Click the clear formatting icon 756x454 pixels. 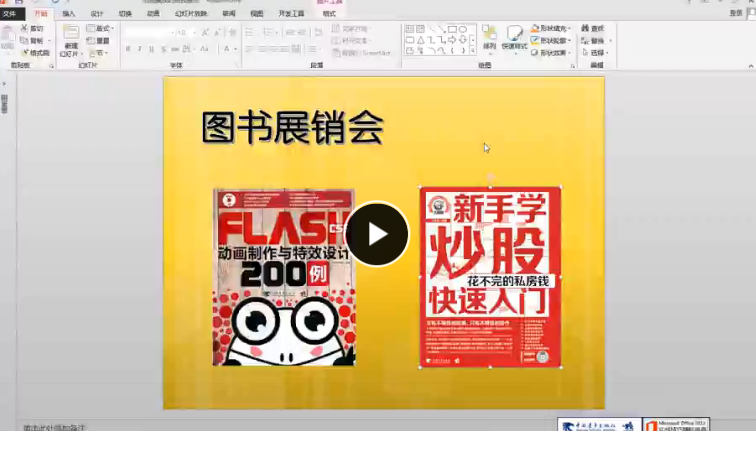pos(232,32)
